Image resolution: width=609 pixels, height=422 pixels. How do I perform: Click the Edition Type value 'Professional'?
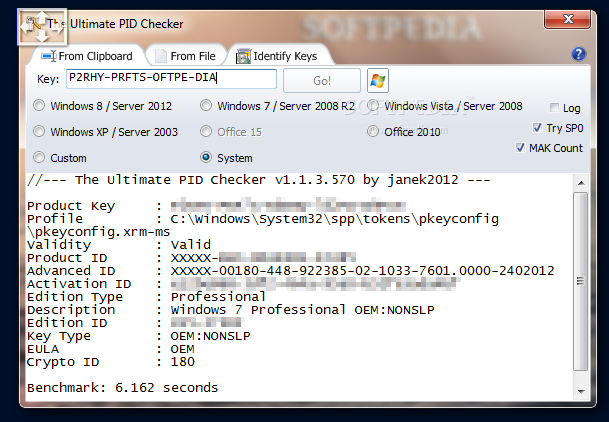pos(218,297)
